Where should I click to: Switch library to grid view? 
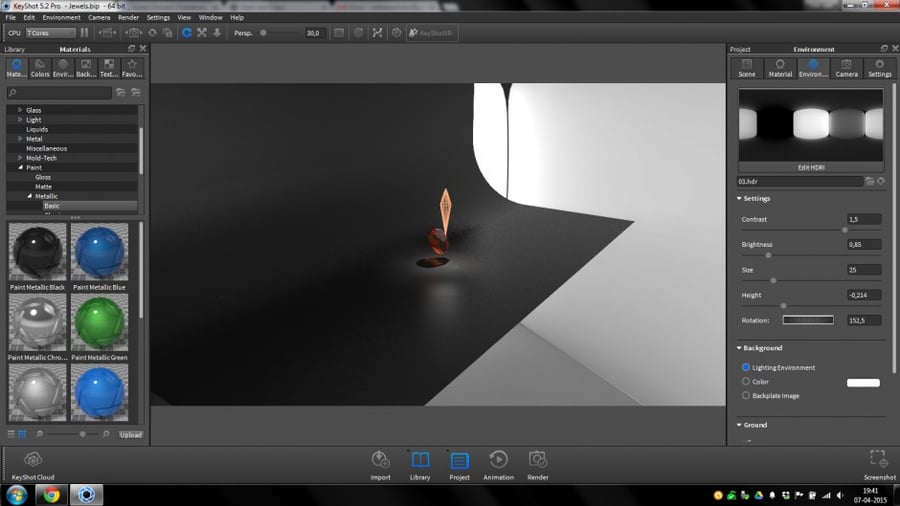22,434
